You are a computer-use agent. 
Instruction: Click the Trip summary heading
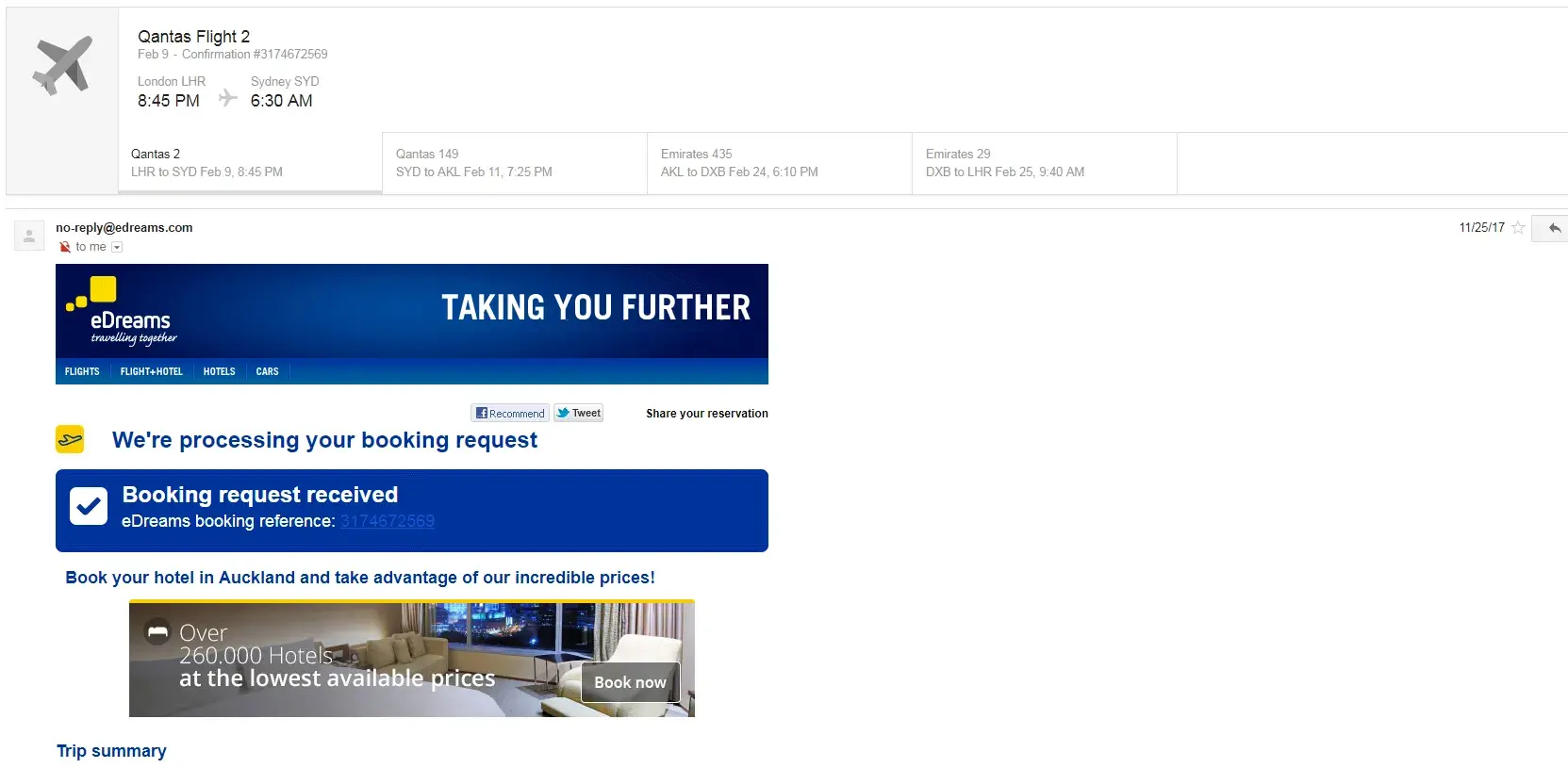click(x=111, y=751)
